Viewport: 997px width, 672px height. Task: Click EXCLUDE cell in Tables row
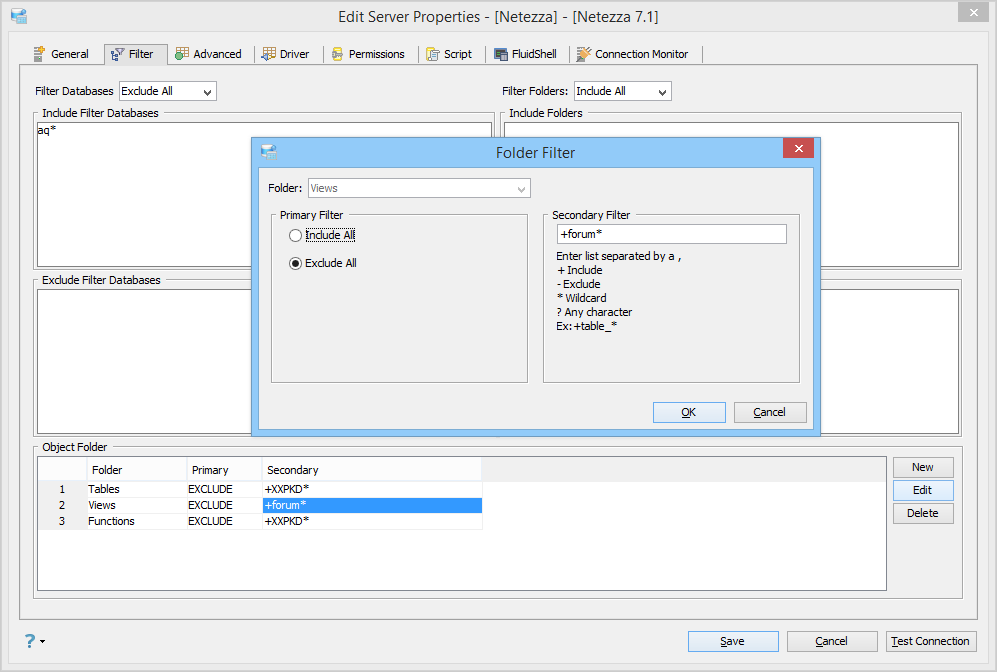click(x=224, y=489)
